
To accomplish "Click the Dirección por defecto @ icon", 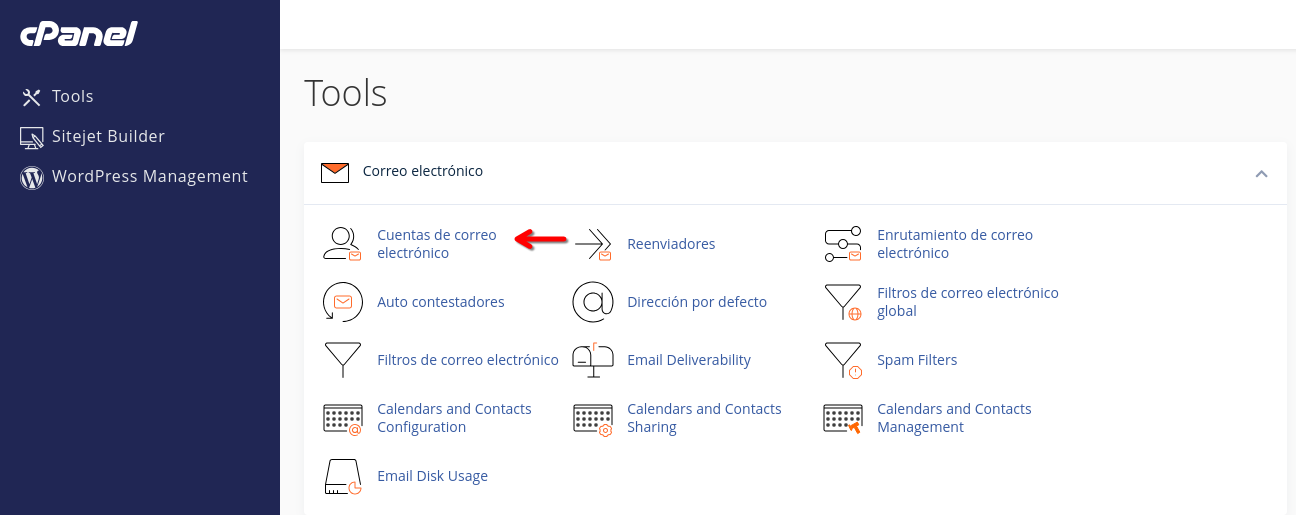I will (592, 302).
